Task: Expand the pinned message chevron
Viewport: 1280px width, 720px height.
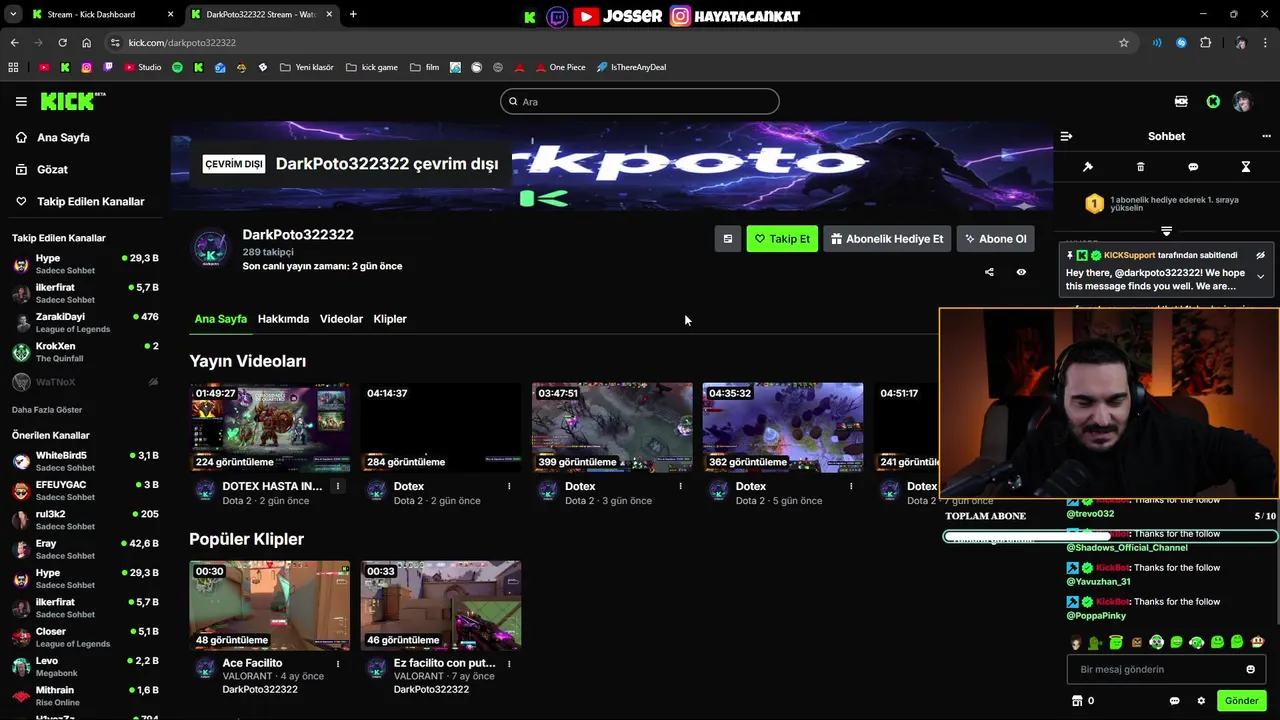Action: click(1261, 277)
